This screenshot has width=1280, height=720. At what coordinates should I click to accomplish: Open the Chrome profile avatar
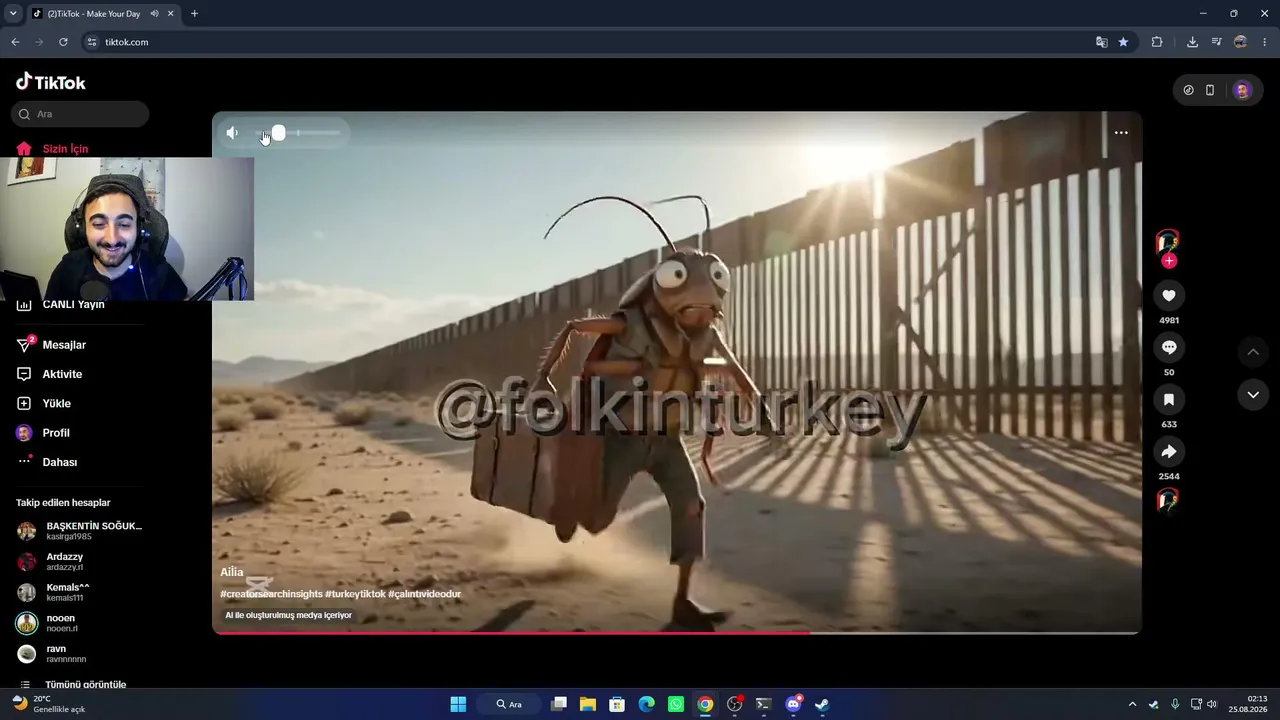coord(1241,42)
